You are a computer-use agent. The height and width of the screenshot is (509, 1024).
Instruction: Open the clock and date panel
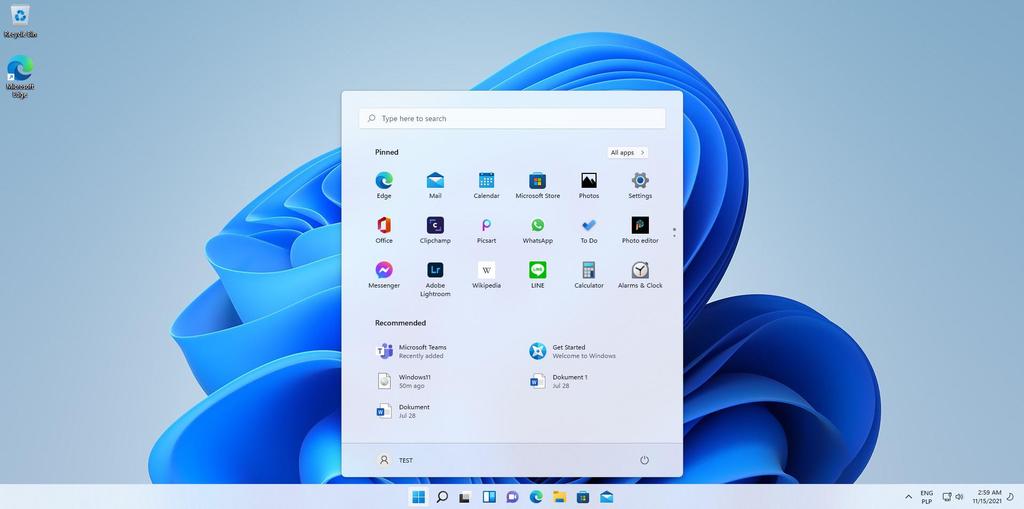987,497
